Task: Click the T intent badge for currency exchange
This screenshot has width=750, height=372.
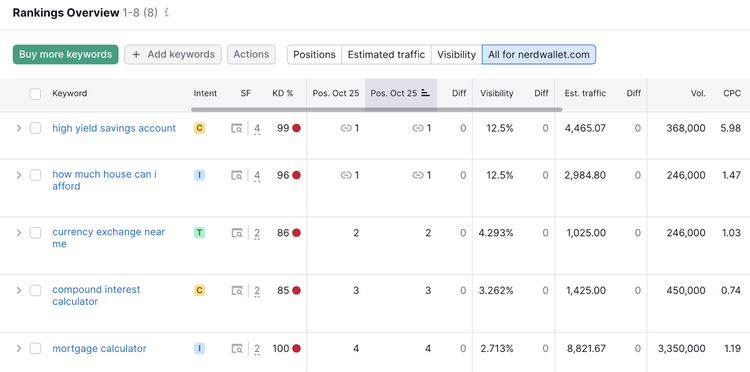Action: [199, 233]
